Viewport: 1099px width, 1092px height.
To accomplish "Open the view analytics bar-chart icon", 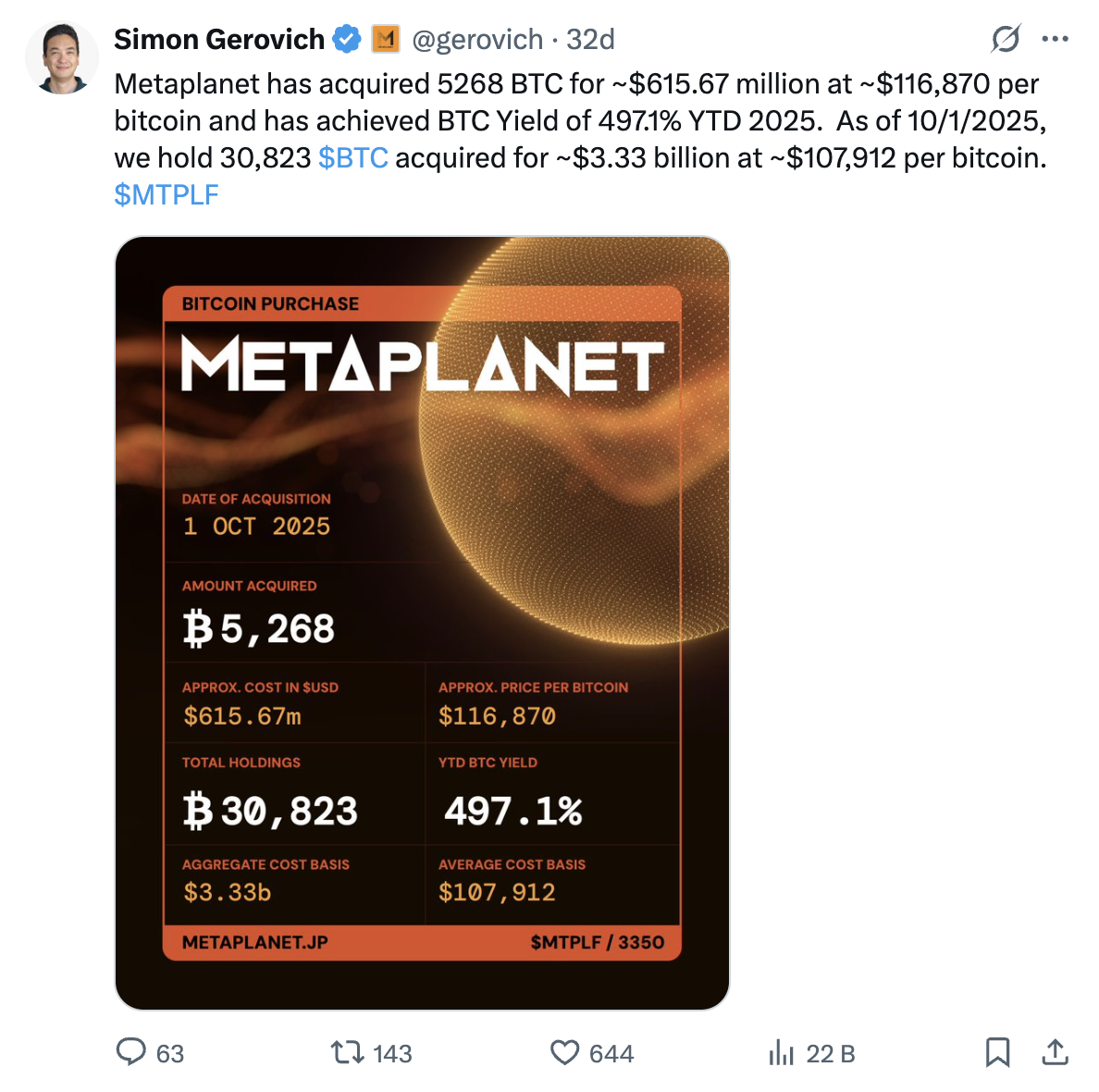I will click(782, 1052).
